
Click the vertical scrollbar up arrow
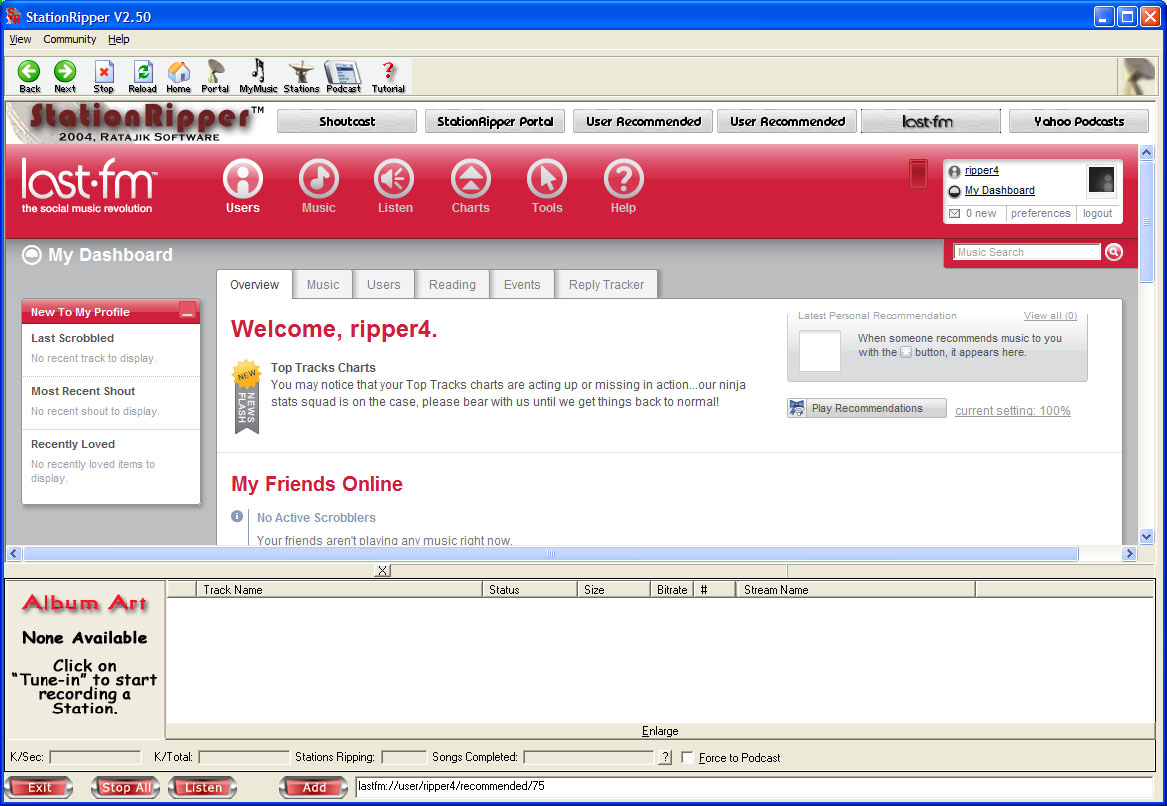[1146, 153]
